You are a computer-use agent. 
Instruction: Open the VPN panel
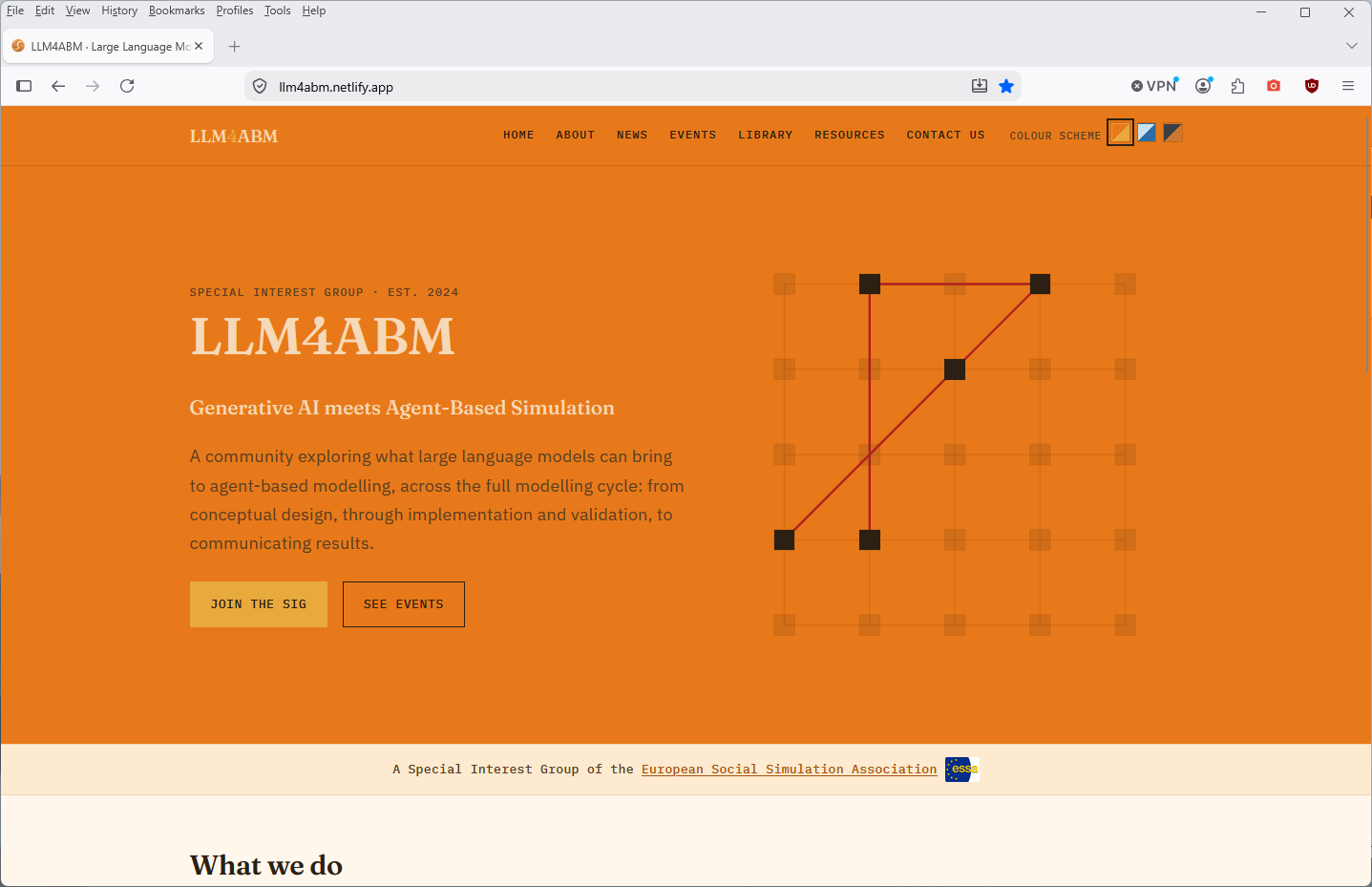(1154, 86)
